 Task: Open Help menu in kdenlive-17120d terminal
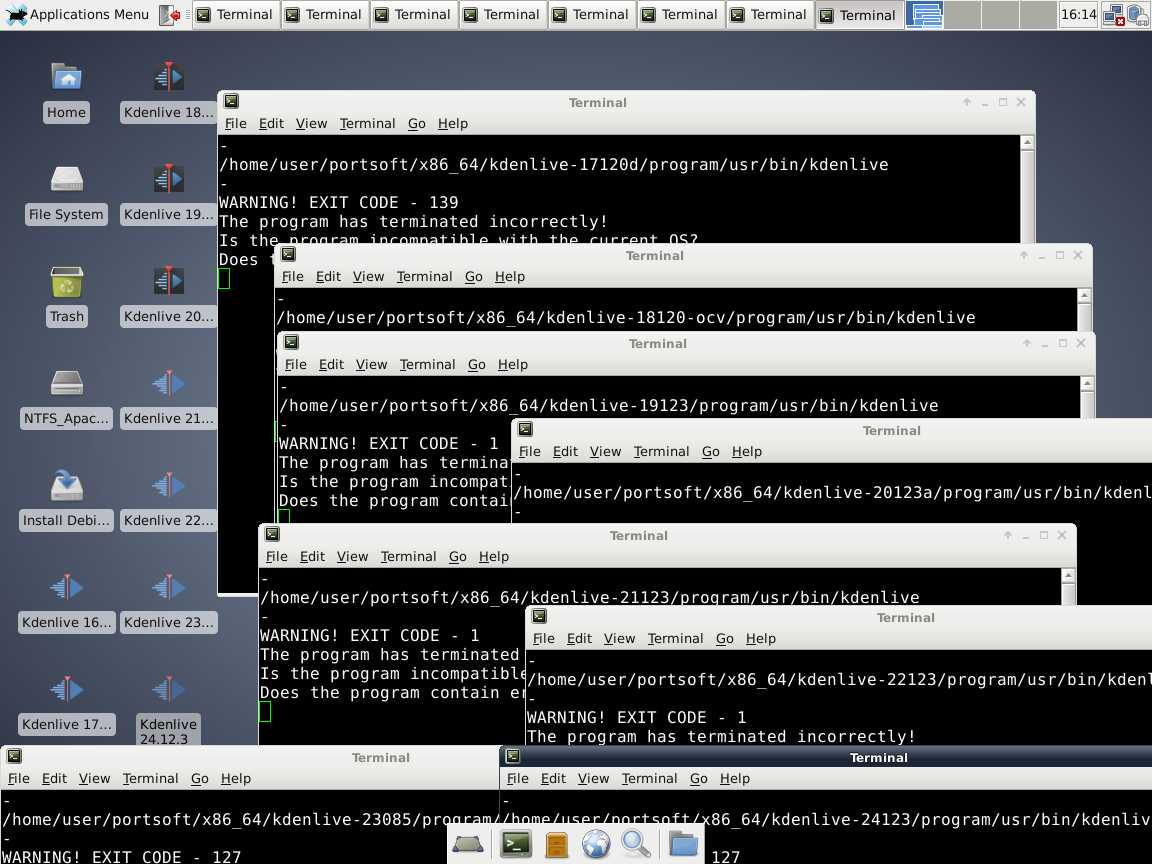[x=453, y=123]
